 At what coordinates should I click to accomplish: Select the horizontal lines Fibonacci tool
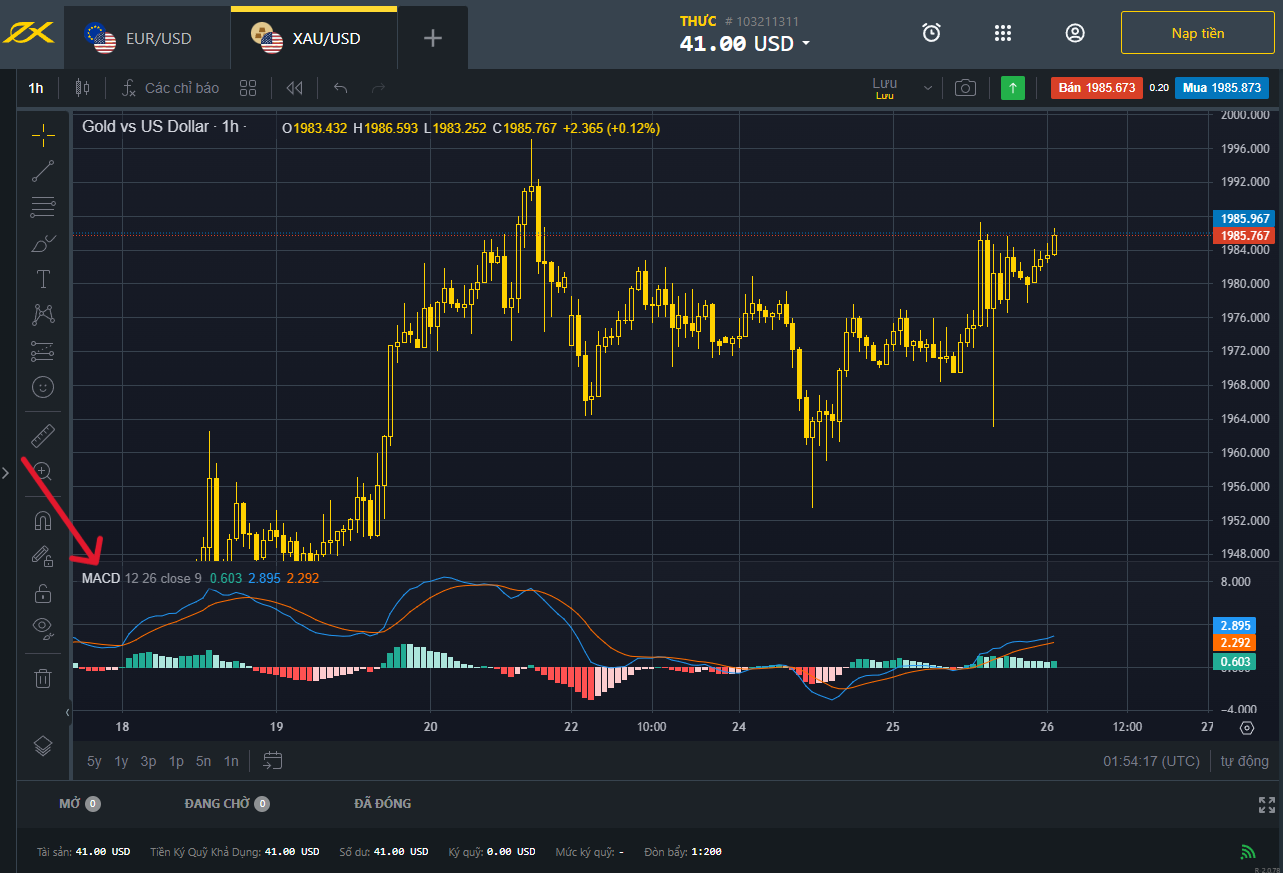(x=43, y=207)
